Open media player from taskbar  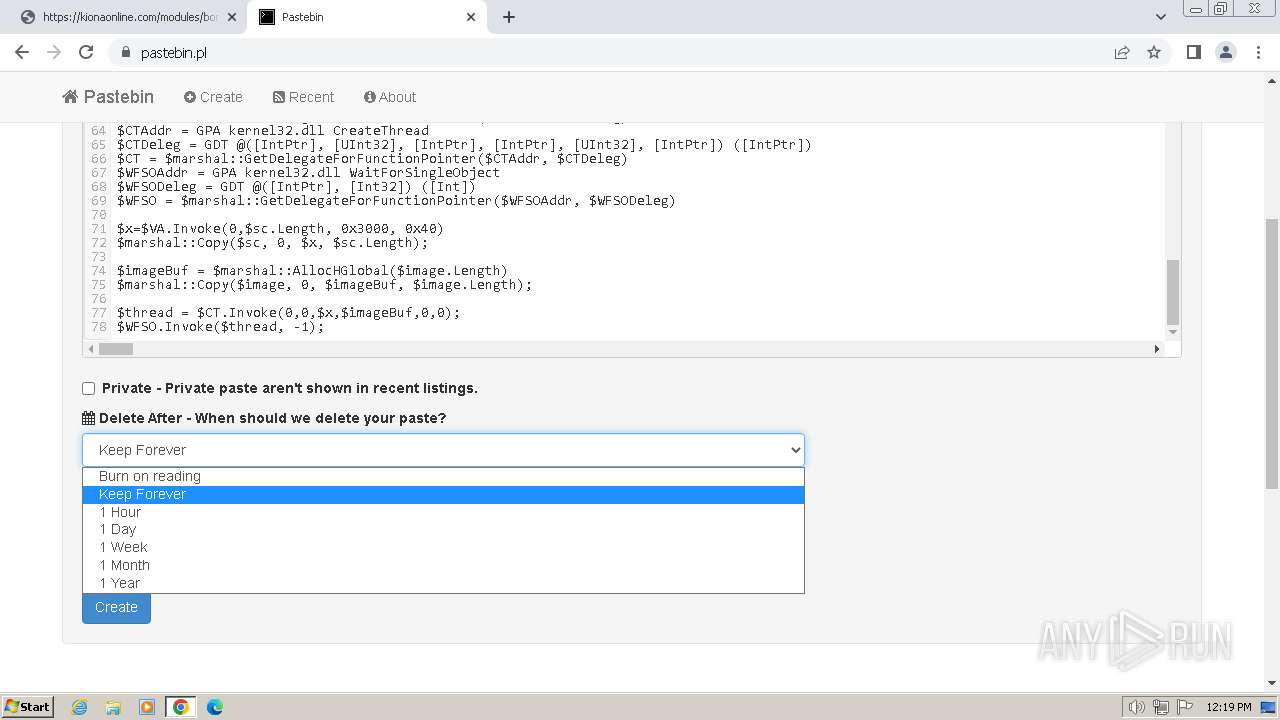click(147, 707)
